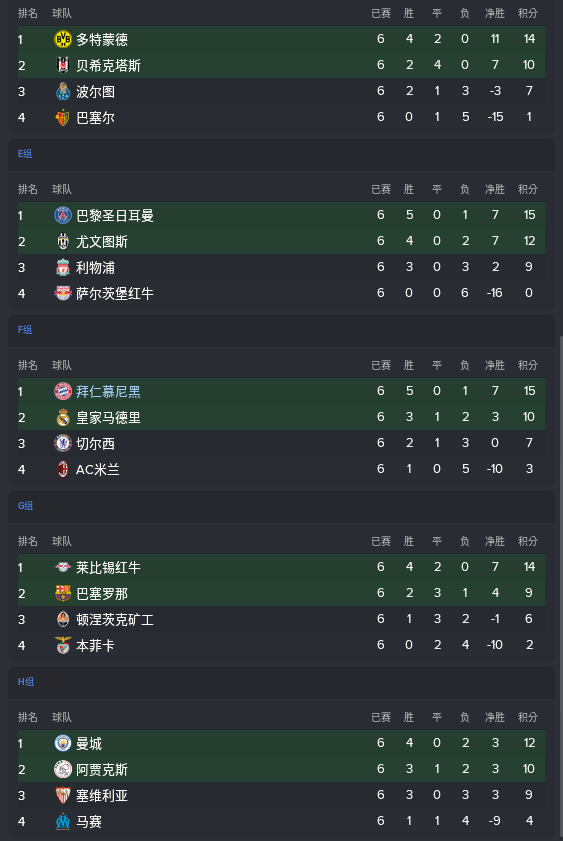Select the 尤文图斯 team row
Image resolution: width=563 pixels, height=841 pixels.
pos(282,241)
